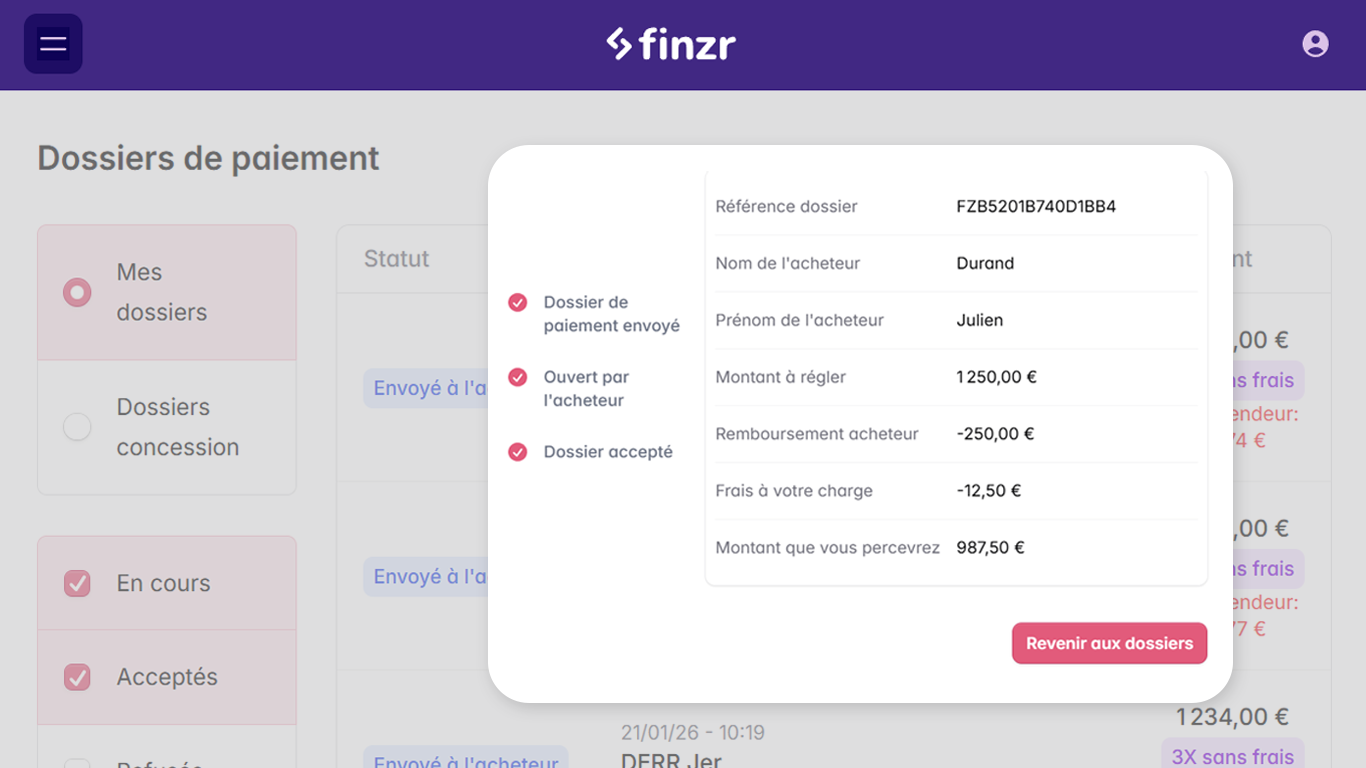Toggle the 'En cours' filter checkbox
This screenshot has width=1366, height=768.
(77, 583)
